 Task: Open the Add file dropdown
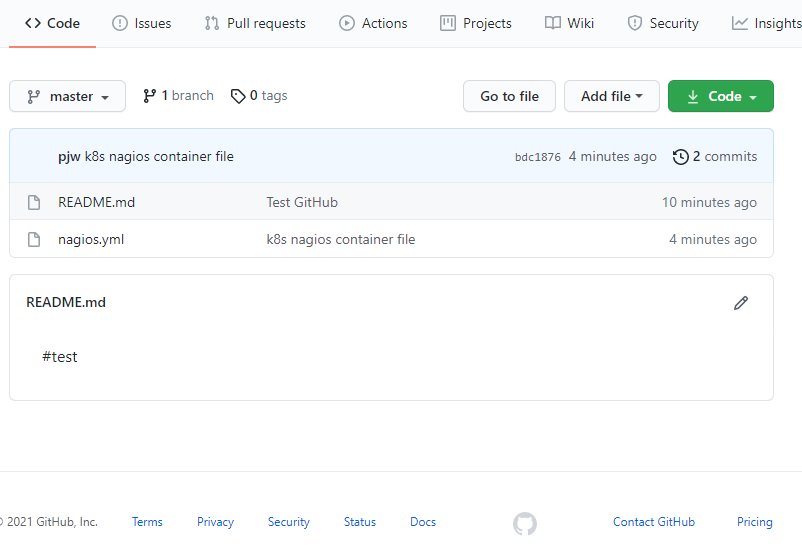[612, 96]
